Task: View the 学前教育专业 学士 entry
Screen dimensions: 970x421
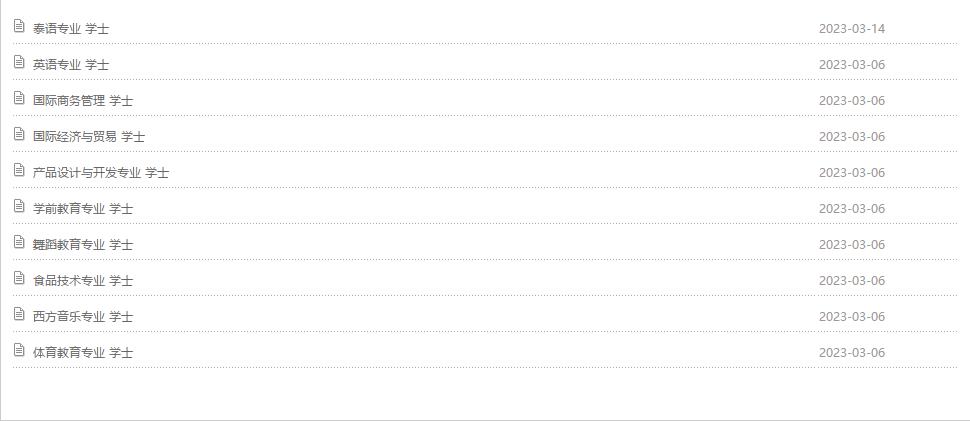Action: click(x=83, y=209)
